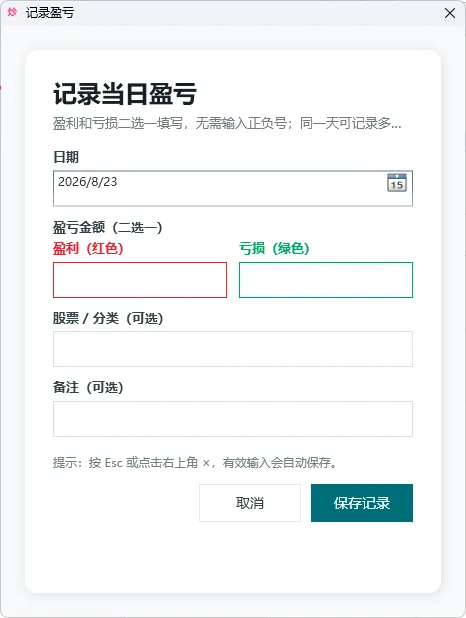
Task: Focus the 股票 / 分类 input box
Action: click(x=233, y=349)
